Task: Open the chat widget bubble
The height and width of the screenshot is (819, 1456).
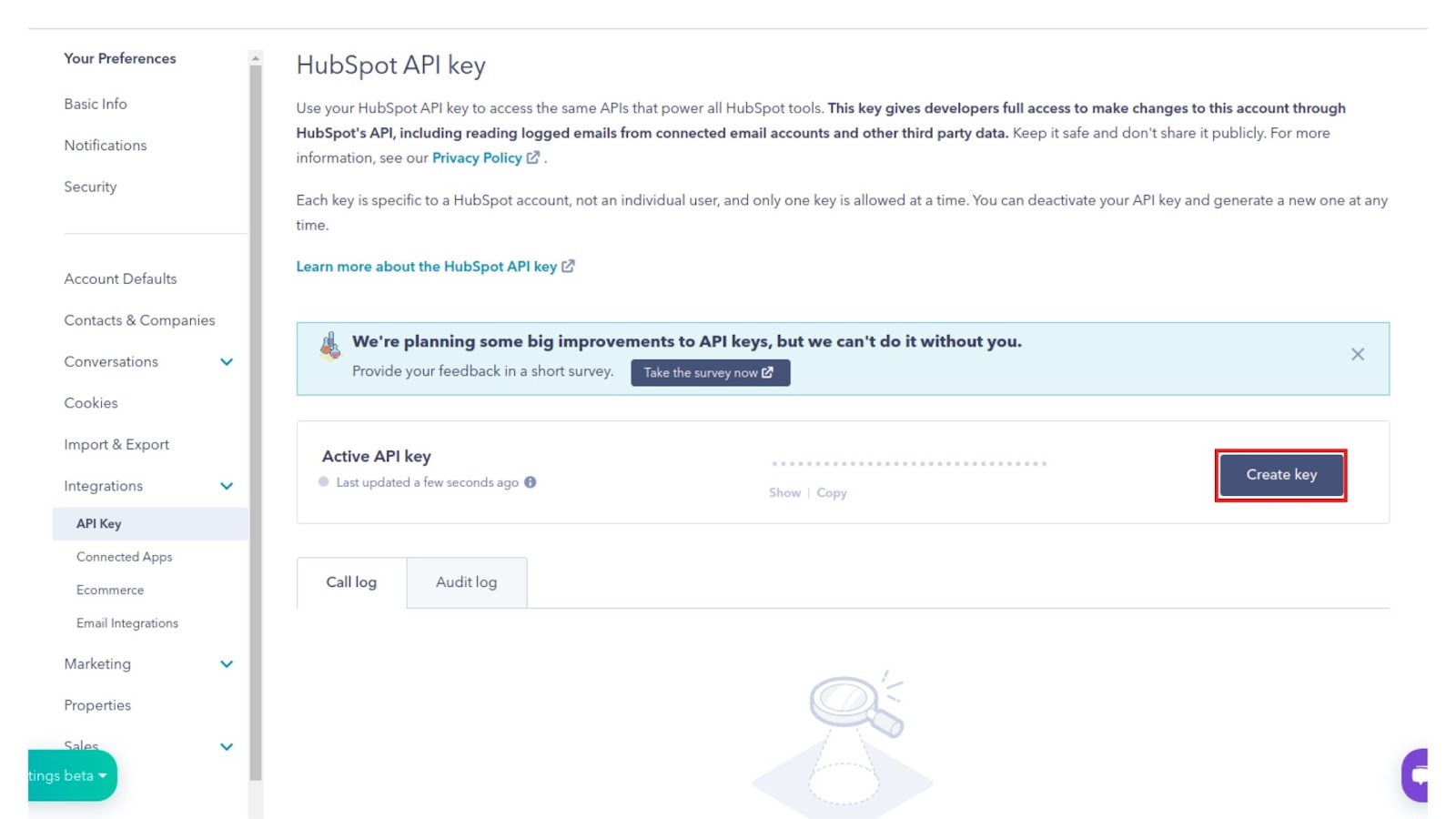Action: coord(1415,775)
